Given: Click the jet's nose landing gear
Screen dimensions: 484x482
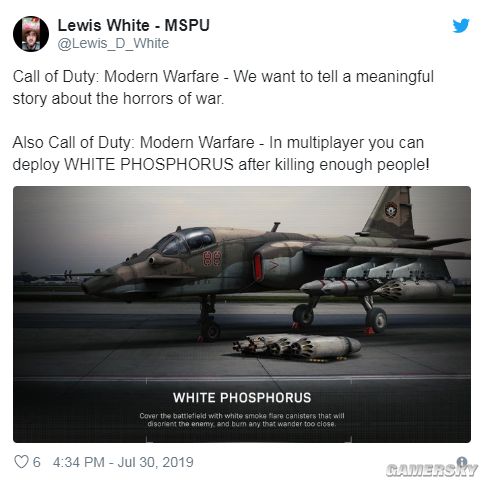Looking at the screenshot, I should coord(209,318).
